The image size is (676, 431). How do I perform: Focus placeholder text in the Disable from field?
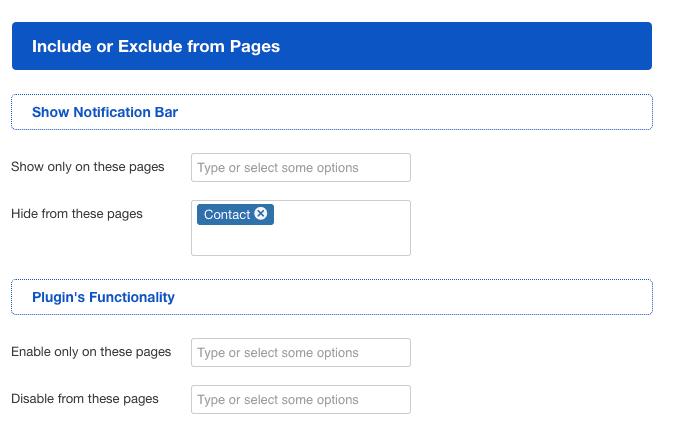click(278, 400)
